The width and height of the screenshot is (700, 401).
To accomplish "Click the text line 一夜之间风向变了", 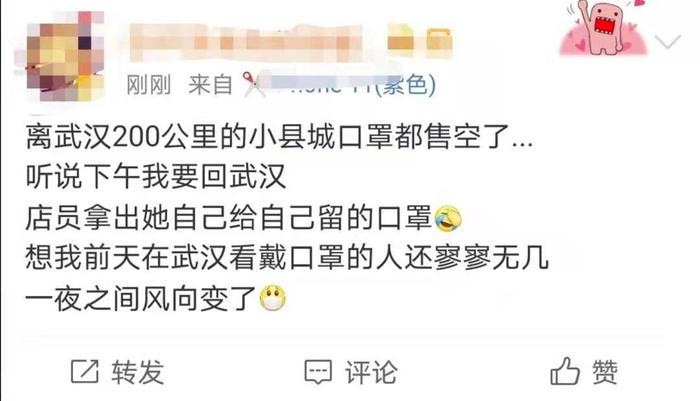I will (141, 299).
